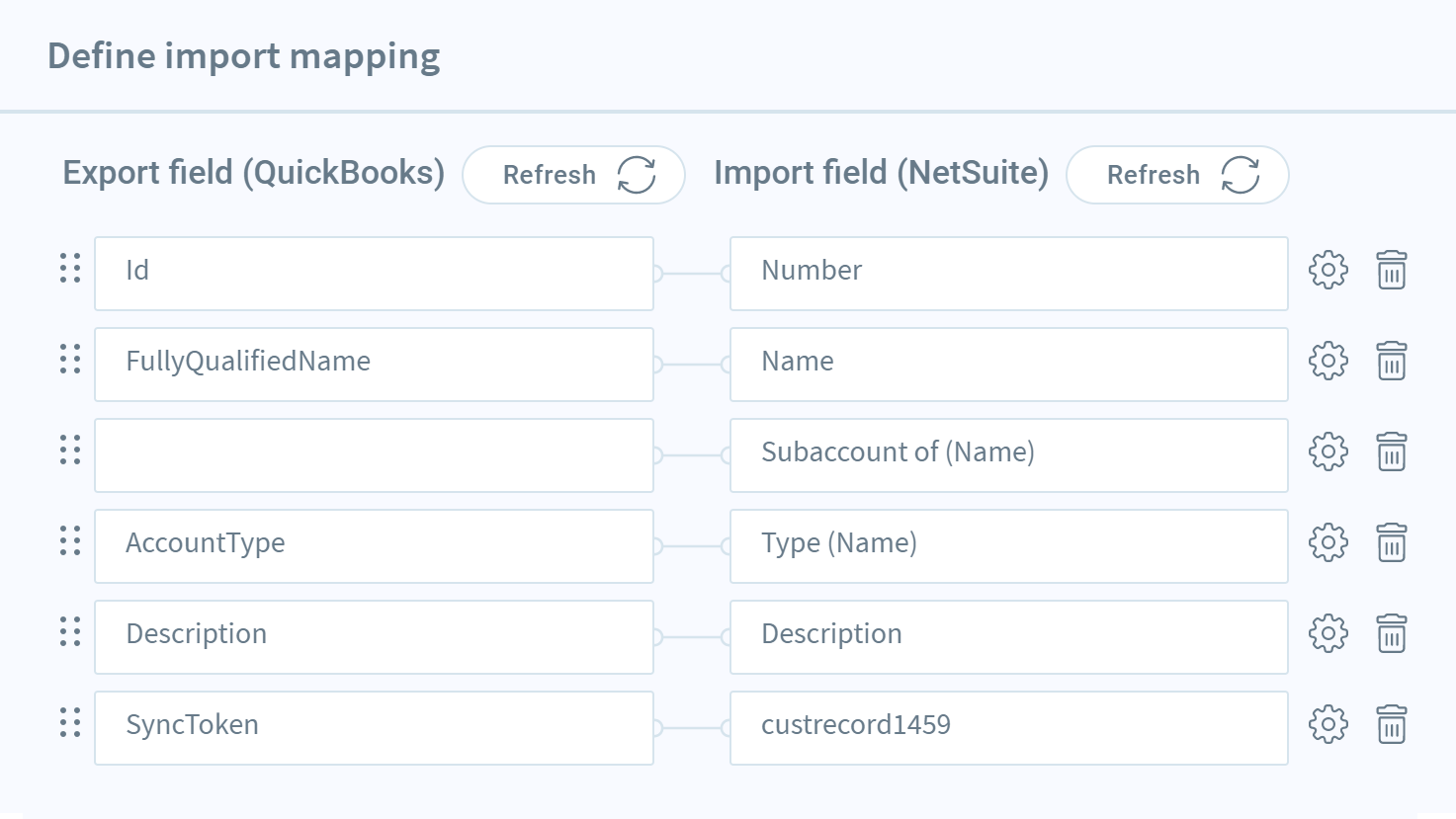Click drag handle of the FullyQualifiedName row
The height and width of the screenshot is (819, 1456).
pyautogui.click(x=70, y=359)
